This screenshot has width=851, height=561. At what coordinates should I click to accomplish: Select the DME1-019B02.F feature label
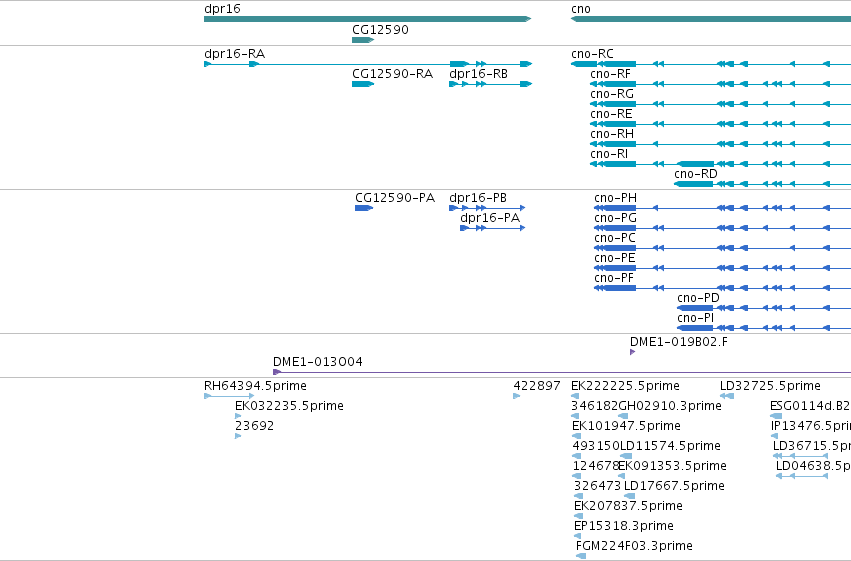pyautogui.click(x=679, y=342)
